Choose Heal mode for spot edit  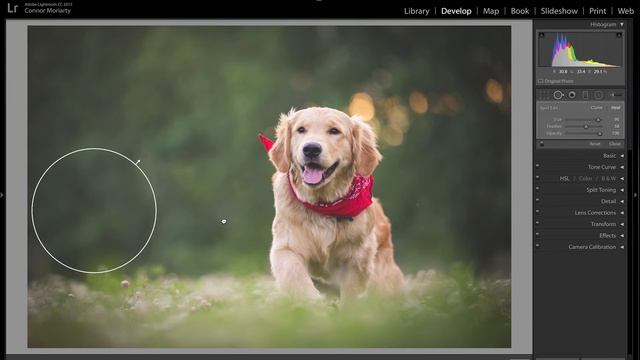(616, 108)
